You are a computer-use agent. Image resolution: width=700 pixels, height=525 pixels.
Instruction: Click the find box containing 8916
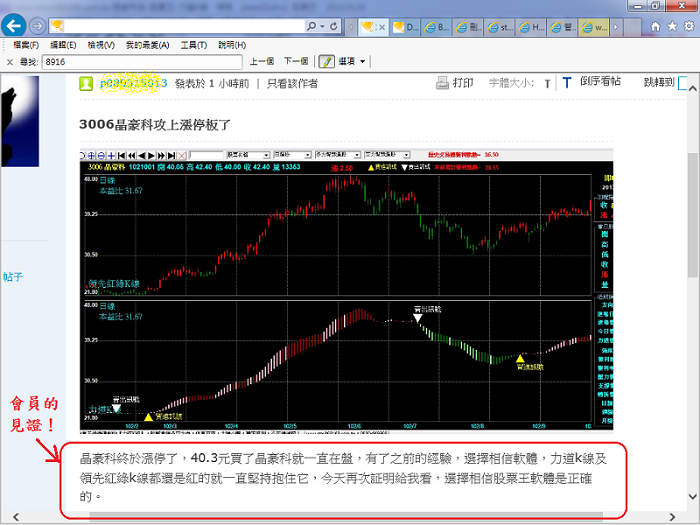142,62
